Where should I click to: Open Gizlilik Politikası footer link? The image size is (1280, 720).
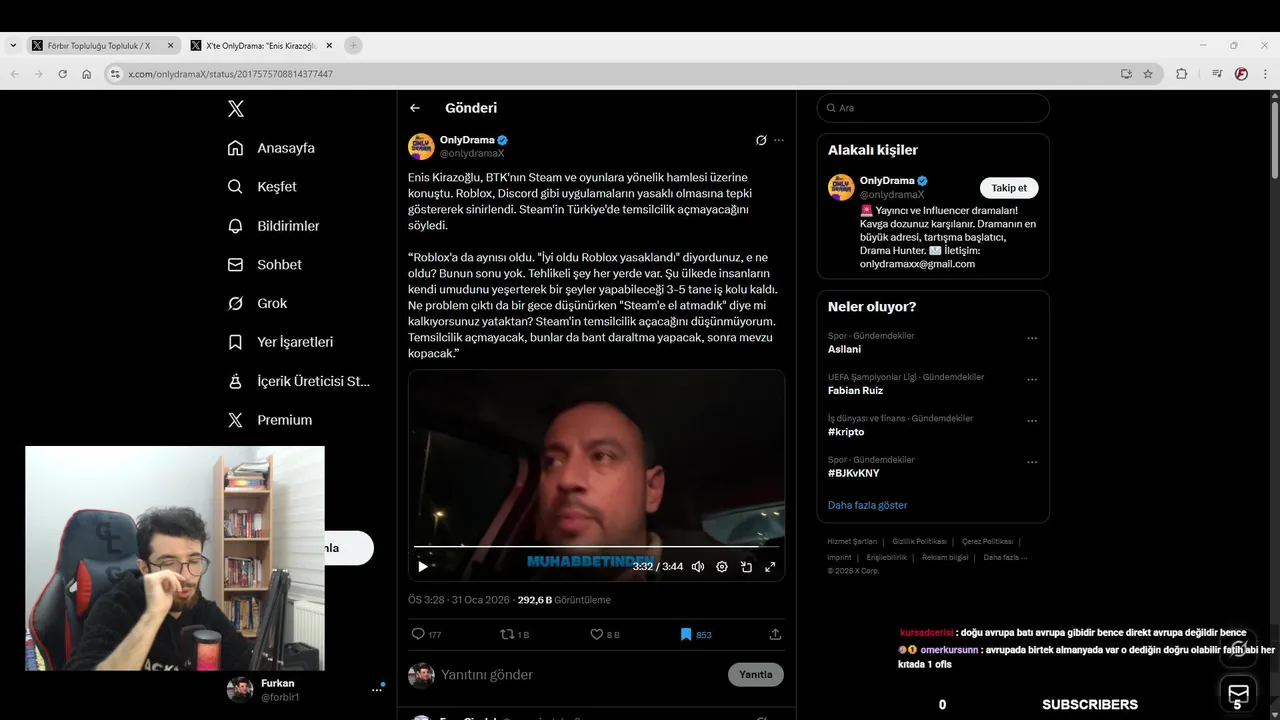pyautogui.click(x=919, y=541)
